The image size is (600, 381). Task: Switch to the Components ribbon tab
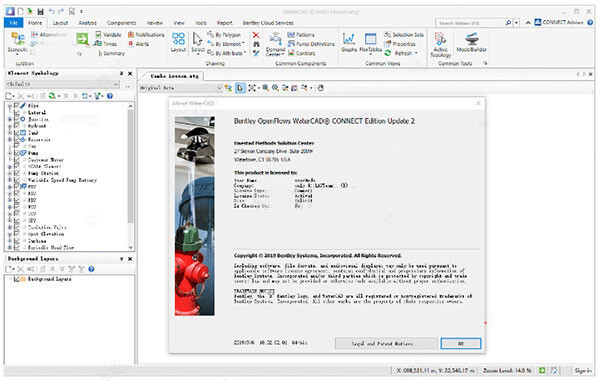122,23
